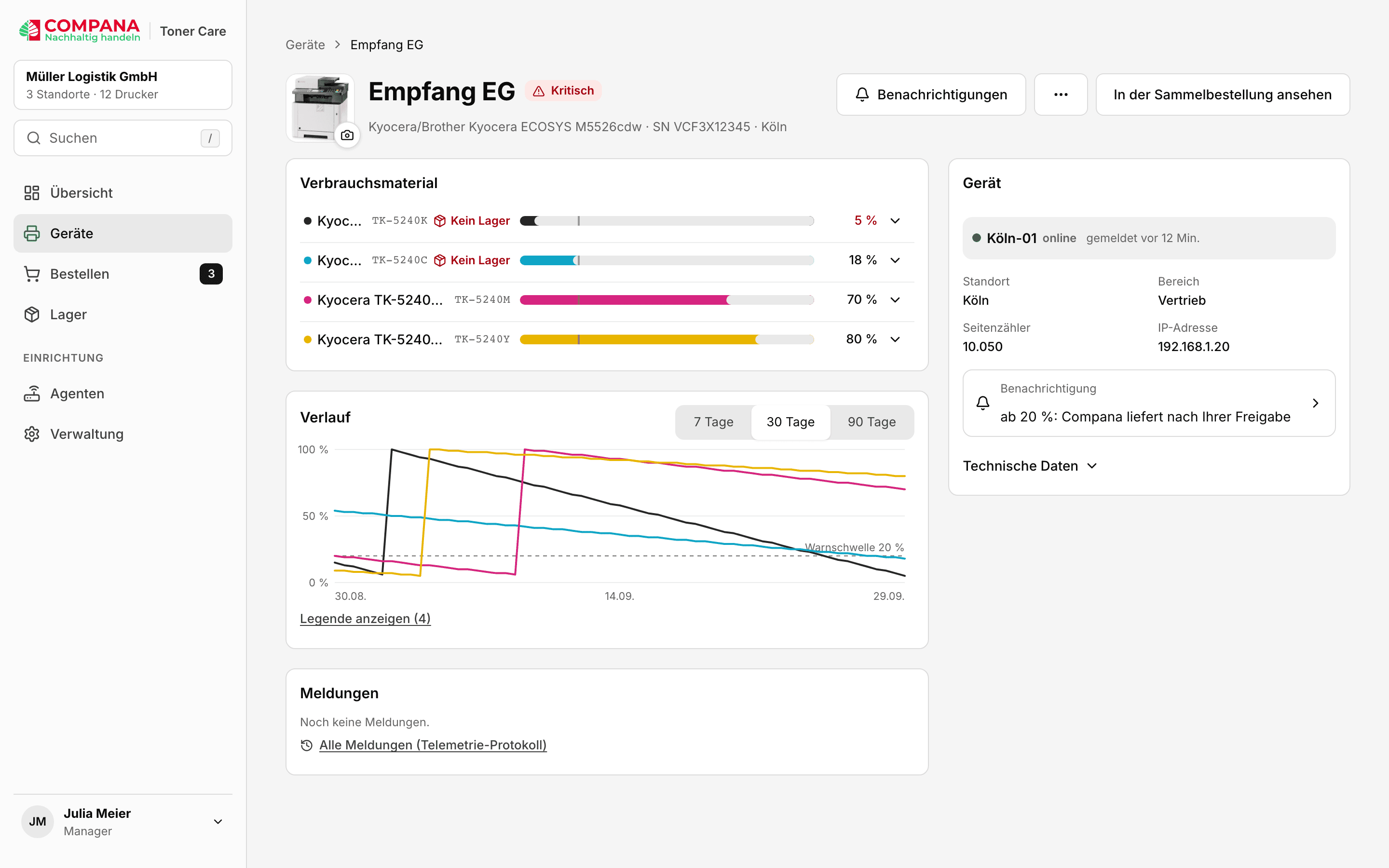The image size is (1389, 868).
Task: Go to Geräte in sidebar
Action: click(x=123, y=234)
